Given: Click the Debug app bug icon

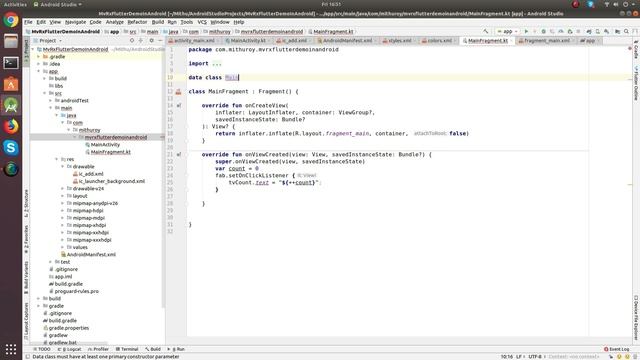Looking at the screenshot, I should tap(543, 31).
